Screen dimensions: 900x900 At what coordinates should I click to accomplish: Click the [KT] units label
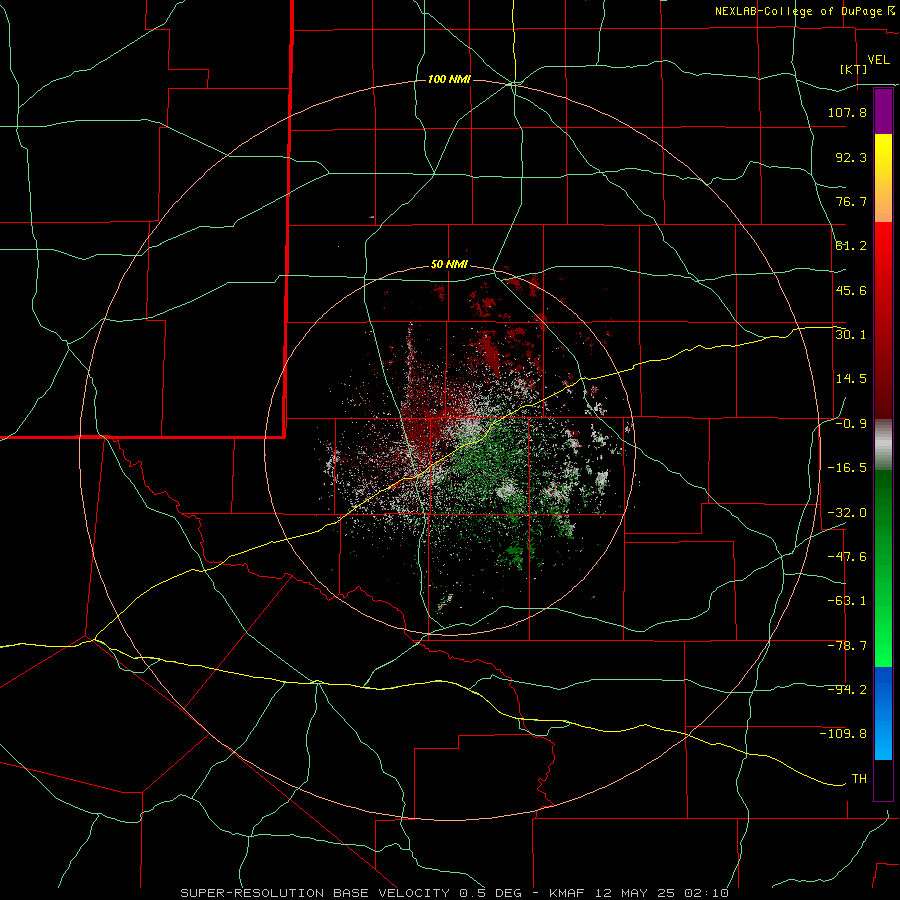click(854, 69)
